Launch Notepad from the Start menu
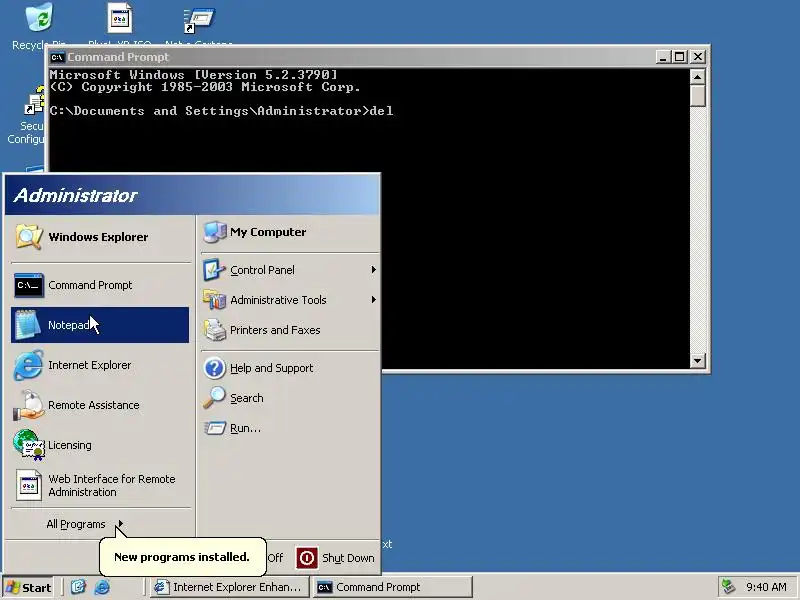The image size is (800, 600). tap(99, 325)
